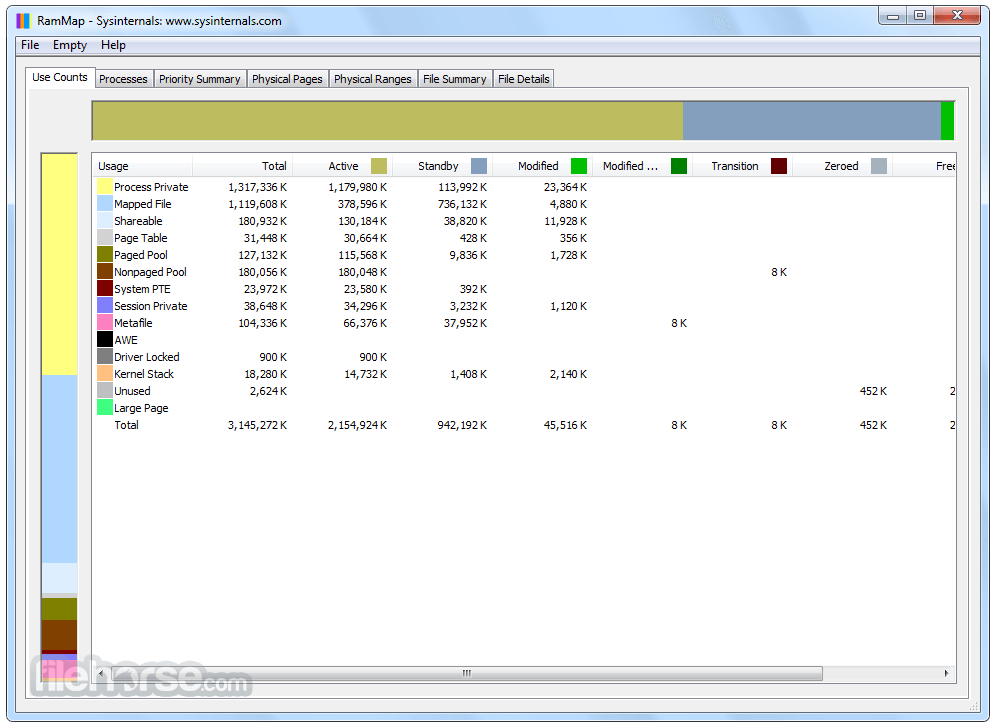Viewport: 995px width, 727px height.
Task: Open the File menu
Action: click(30, 45)
